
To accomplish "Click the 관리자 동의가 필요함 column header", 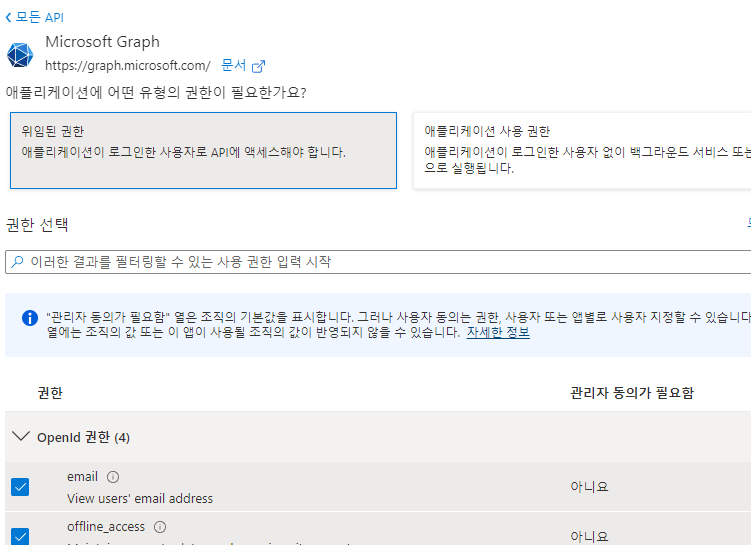I will (x=632, y=393).
